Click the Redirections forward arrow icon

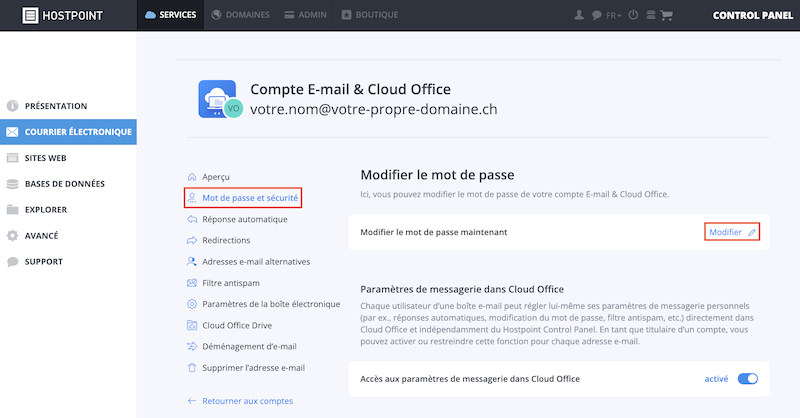pyautogui.click(x=192, y=240)
